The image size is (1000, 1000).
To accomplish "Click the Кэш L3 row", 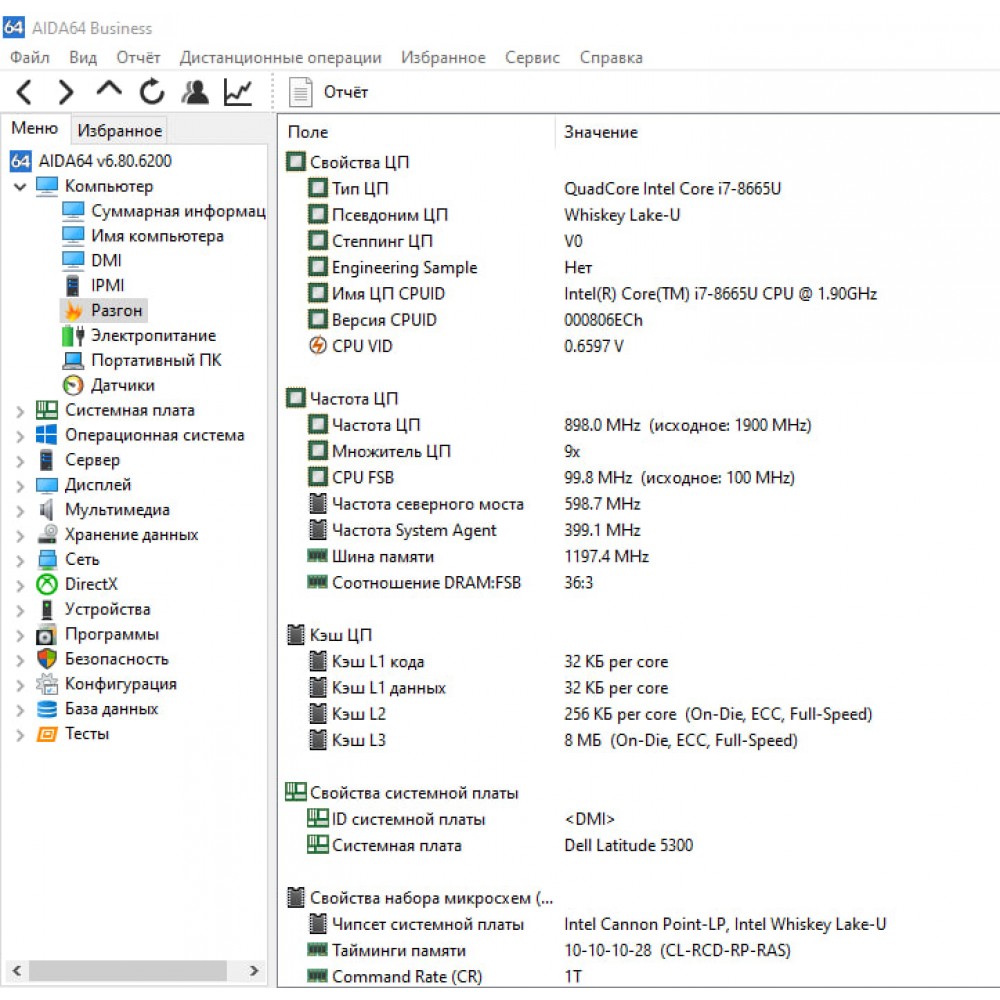I will click(638, 740).
